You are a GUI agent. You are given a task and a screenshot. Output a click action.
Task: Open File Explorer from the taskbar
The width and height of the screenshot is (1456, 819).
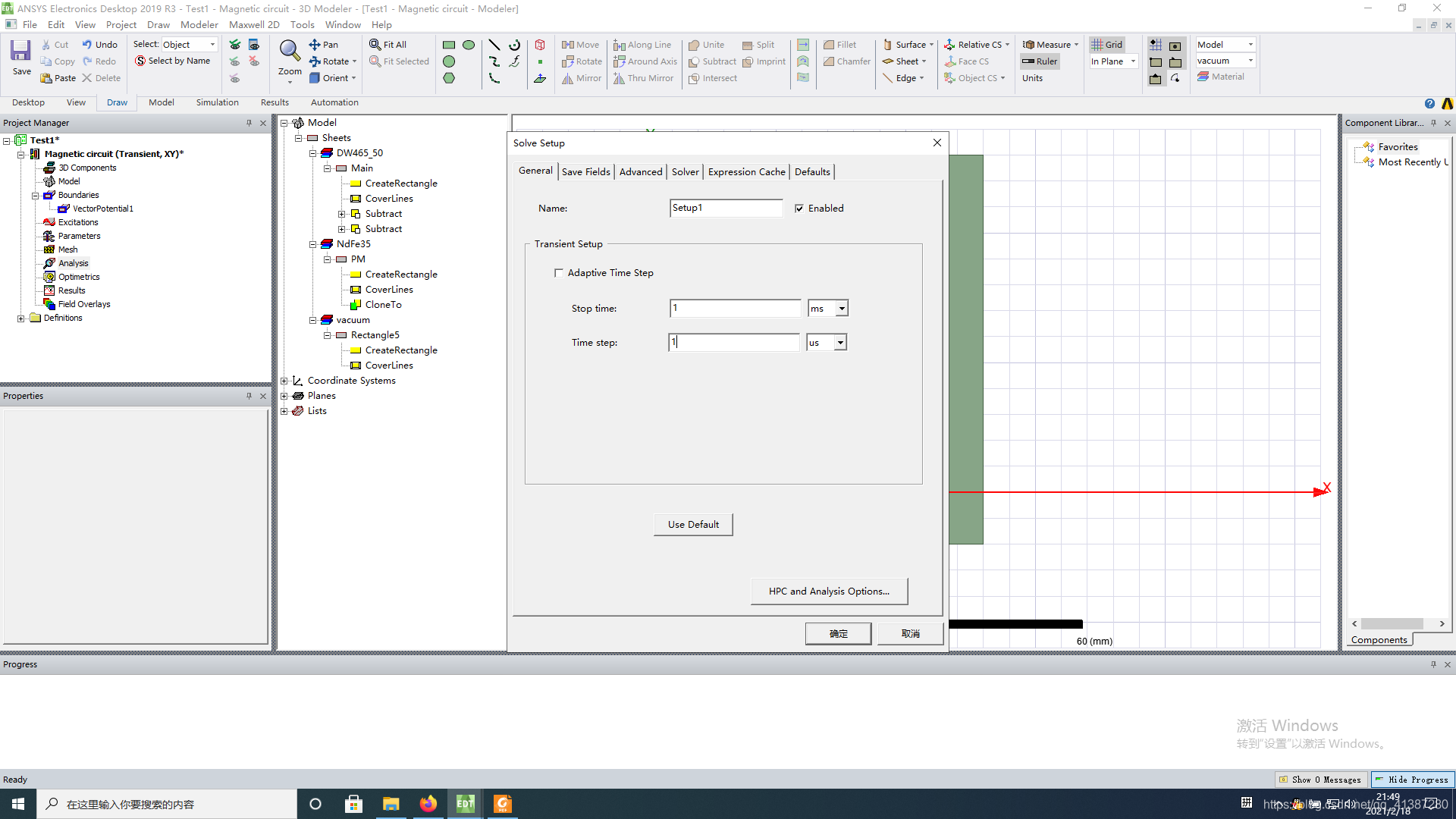point(391,804)
